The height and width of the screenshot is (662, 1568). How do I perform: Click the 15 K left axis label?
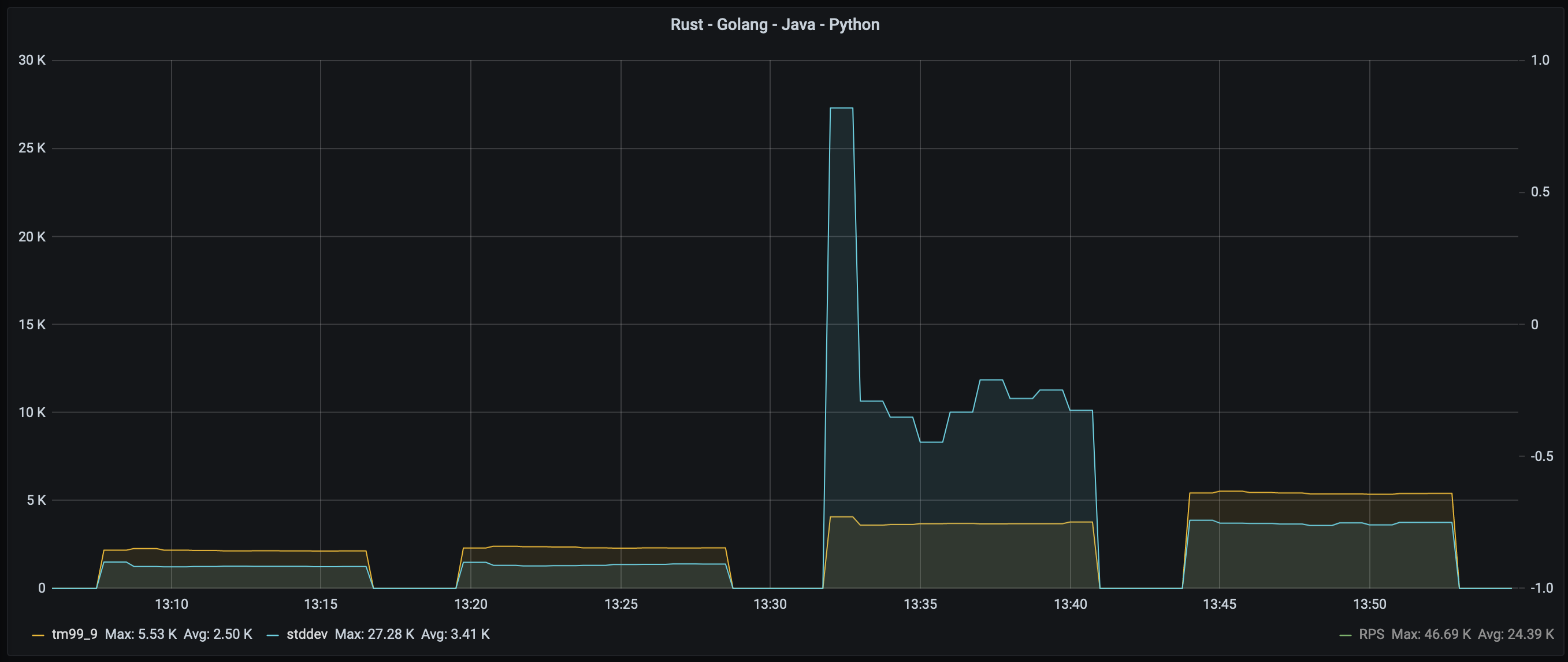32,324
